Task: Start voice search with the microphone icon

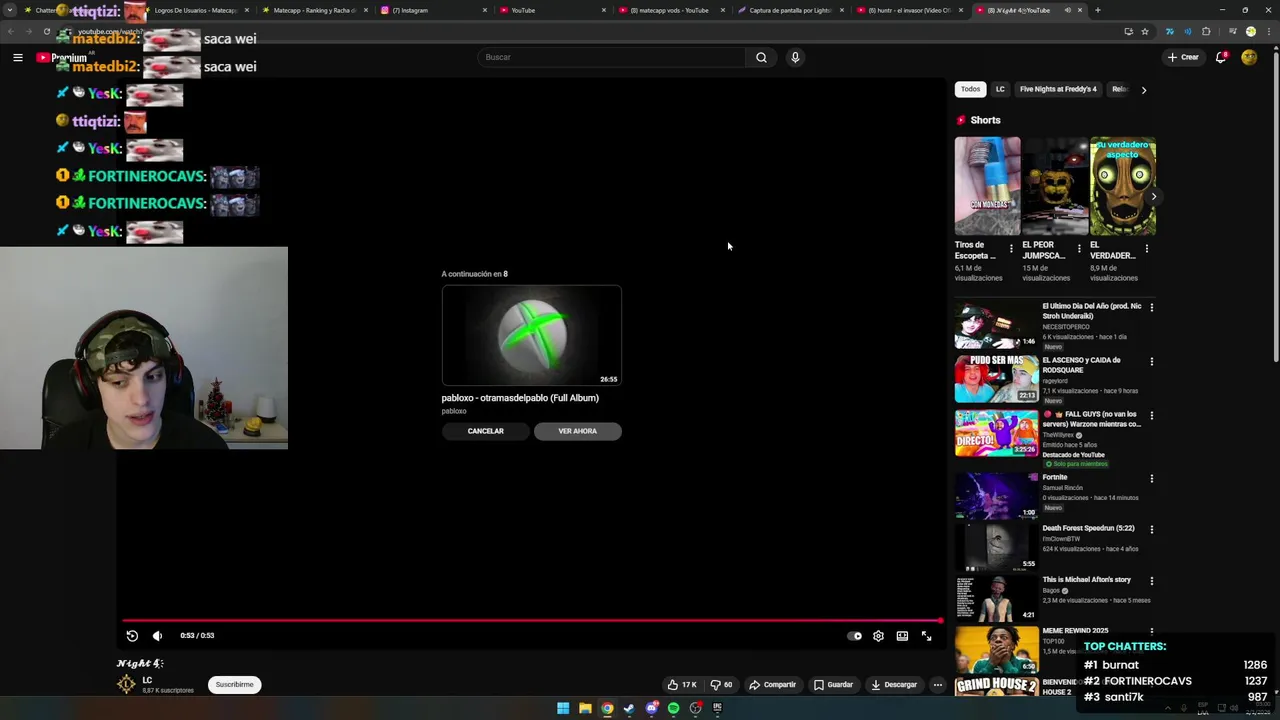Action: click(x=795, y=57)
